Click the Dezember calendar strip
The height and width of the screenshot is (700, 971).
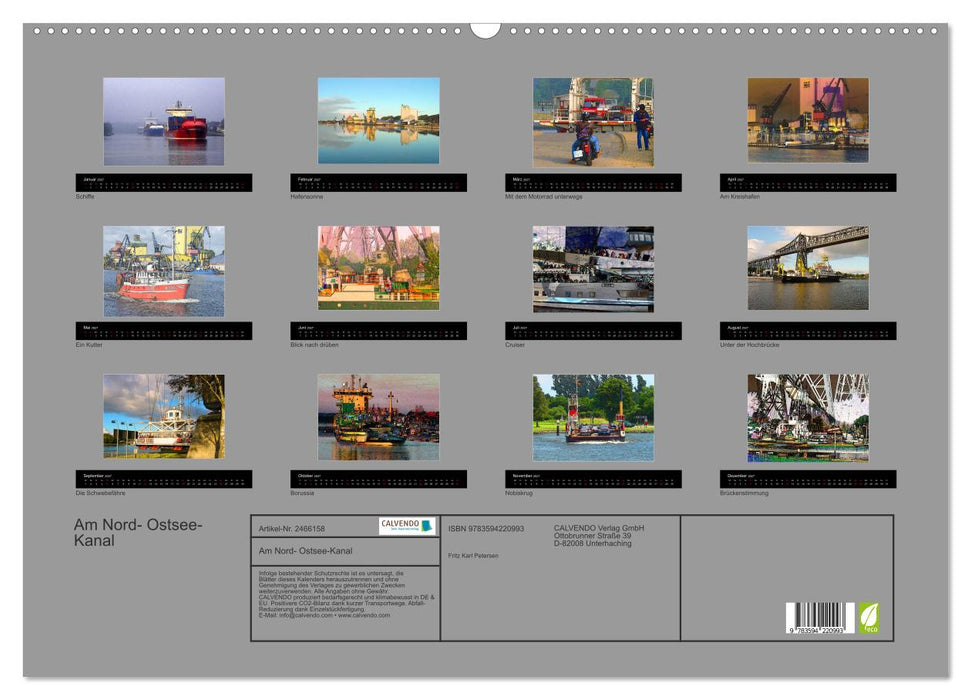click(808, 479)
